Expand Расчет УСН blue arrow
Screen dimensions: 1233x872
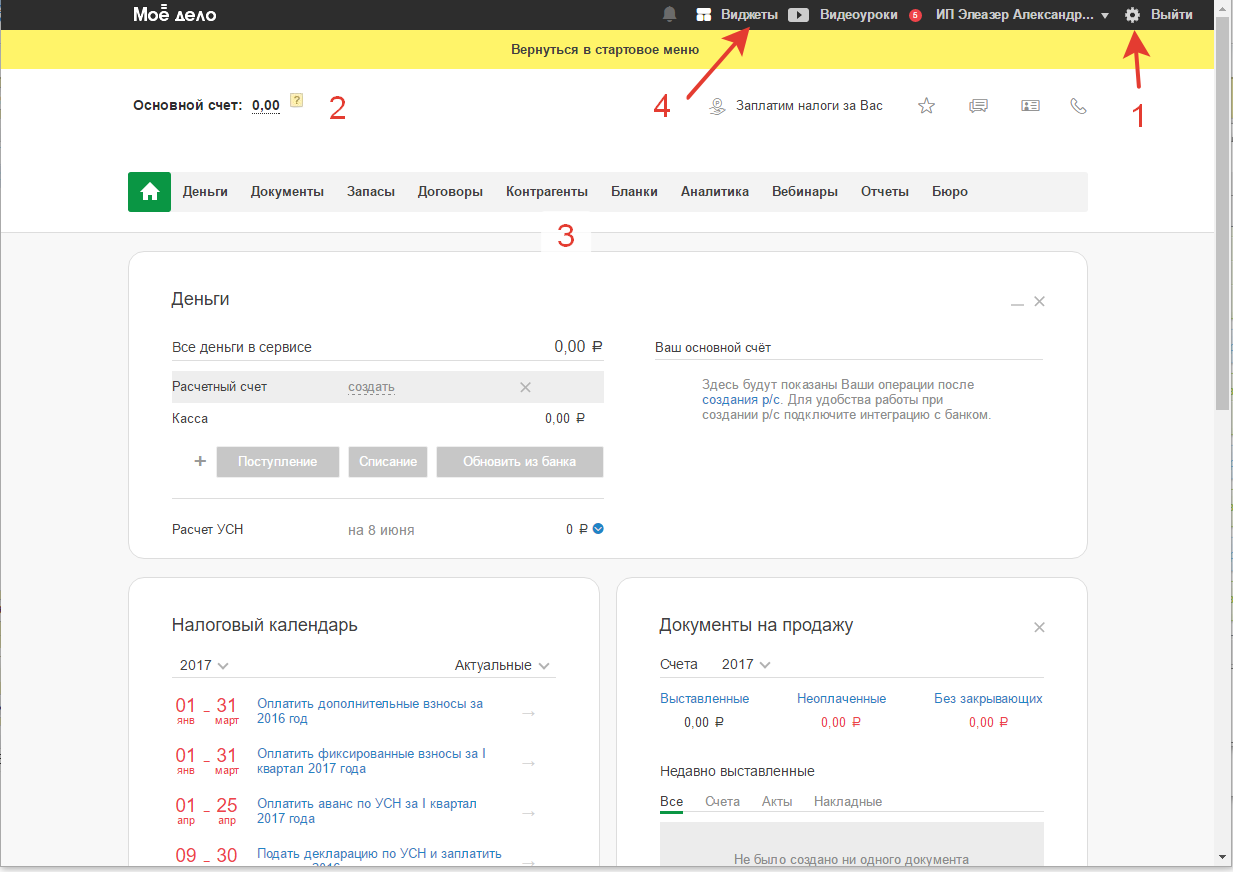click(x=598, y=529)
